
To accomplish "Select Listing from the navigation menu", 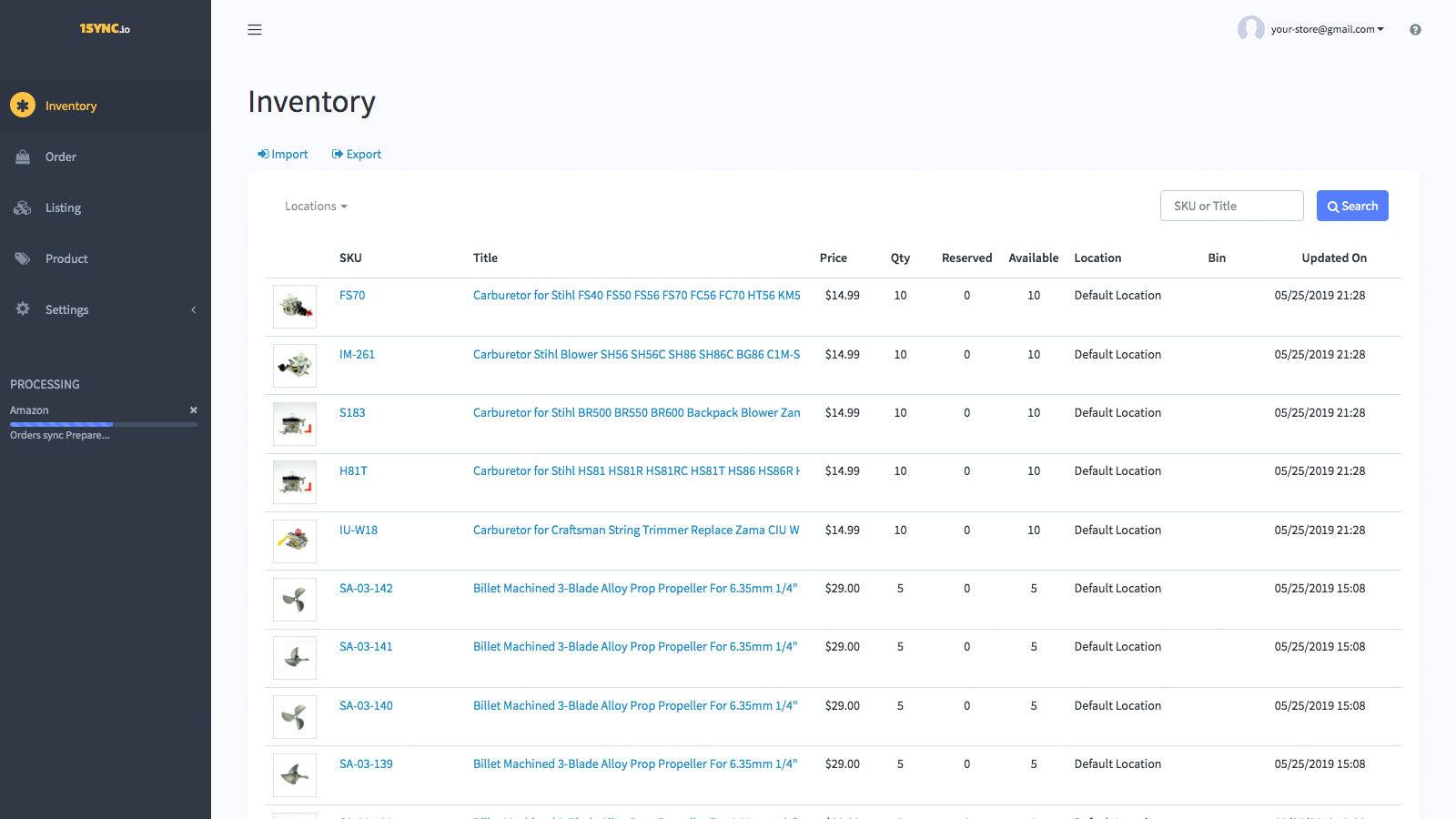I will (63, 207).
